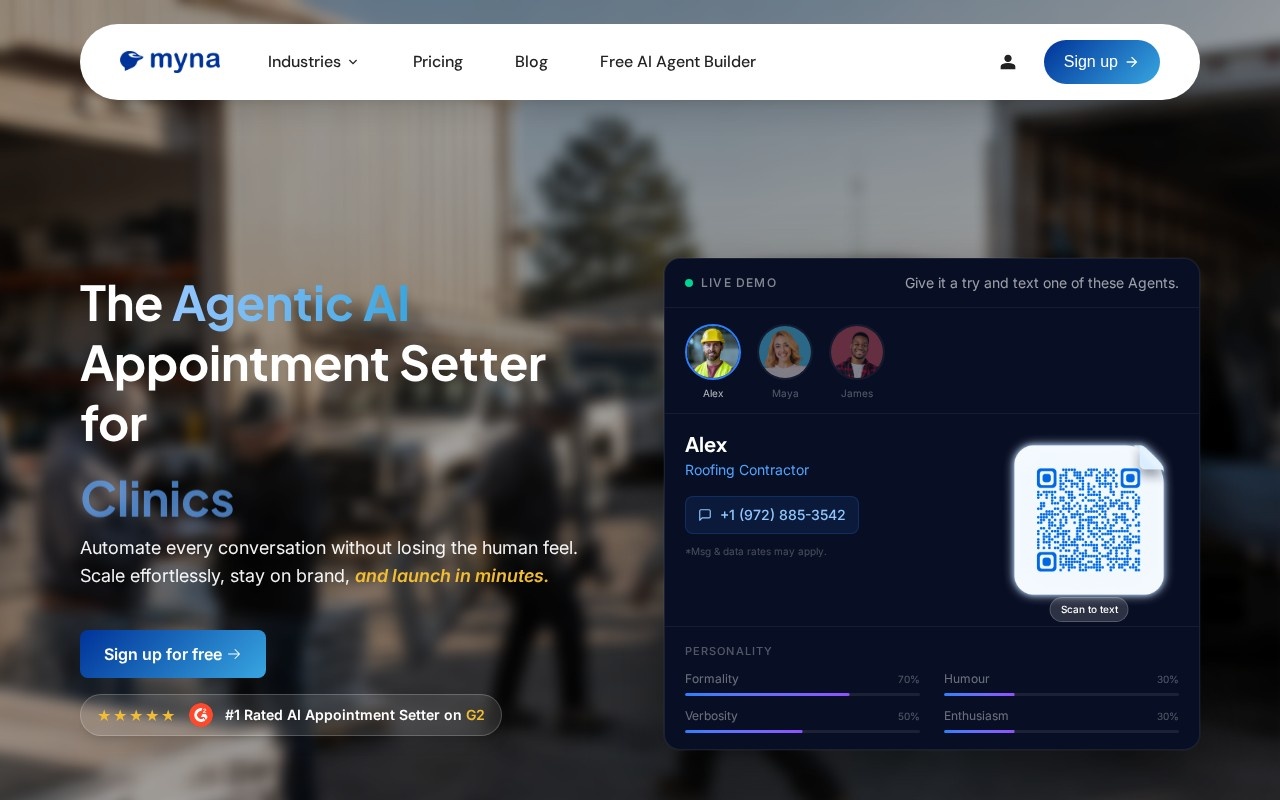Click the phone number +1 (972) 885-3542
1280x800 pixels.
[x=772, y=515]
